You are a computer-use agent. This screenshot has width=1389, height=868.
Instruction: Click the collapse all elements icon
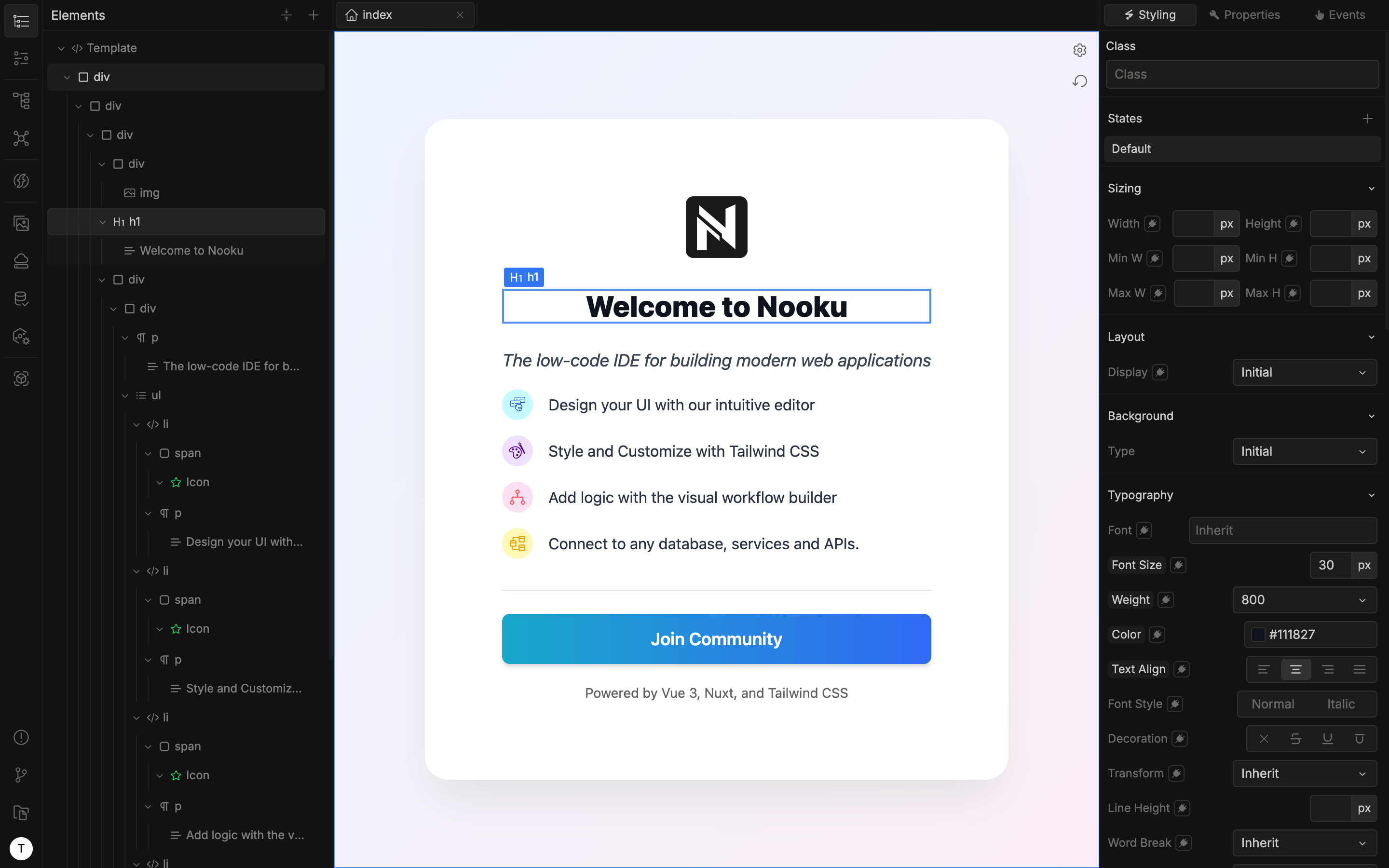pyautogui.click(x=286, y=15)
